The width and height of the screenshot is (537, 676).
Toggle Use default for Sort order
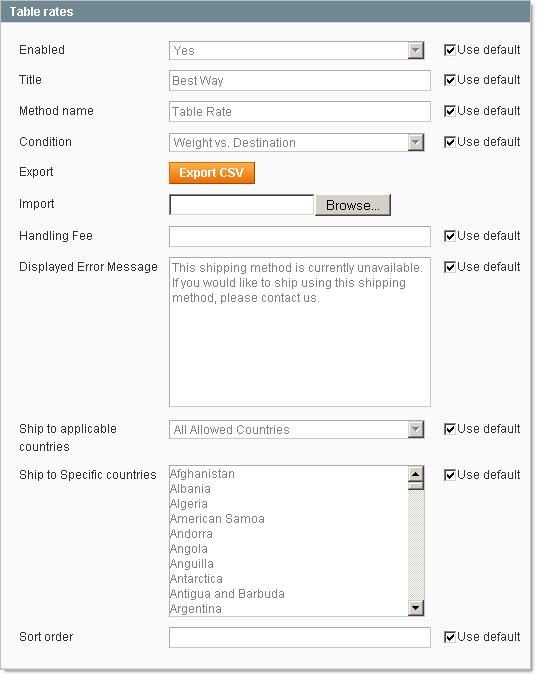[x=450, y=637]
